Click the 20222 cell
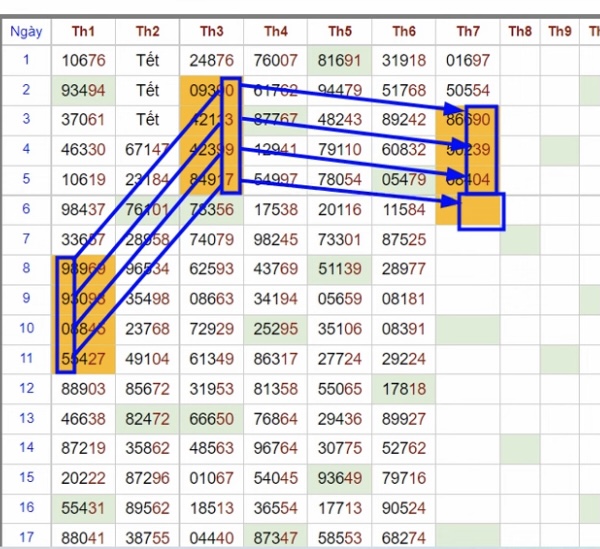The width and height of the screenshot is (600, 549). point(83,479)
